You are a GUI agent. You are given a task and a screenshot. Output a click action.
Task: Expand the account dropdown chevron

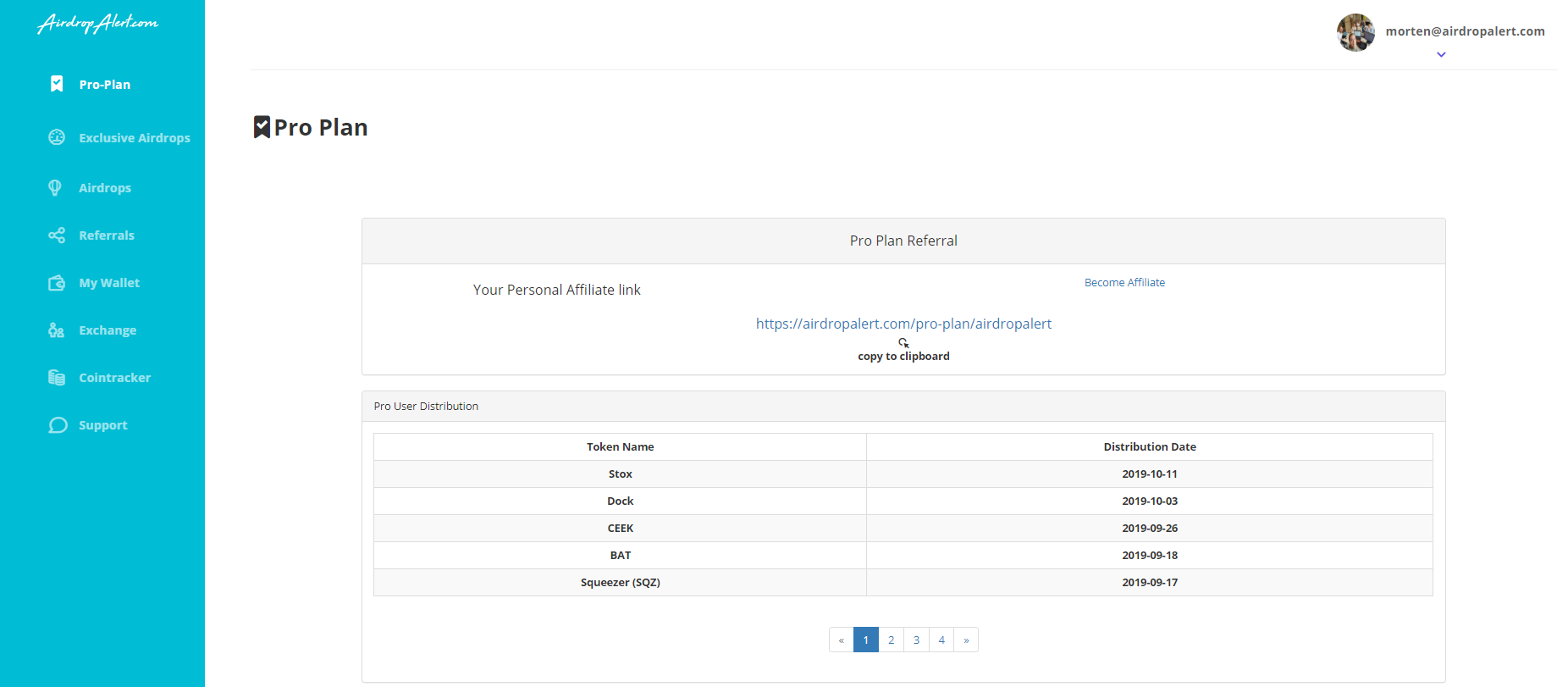coord(1441,54)
